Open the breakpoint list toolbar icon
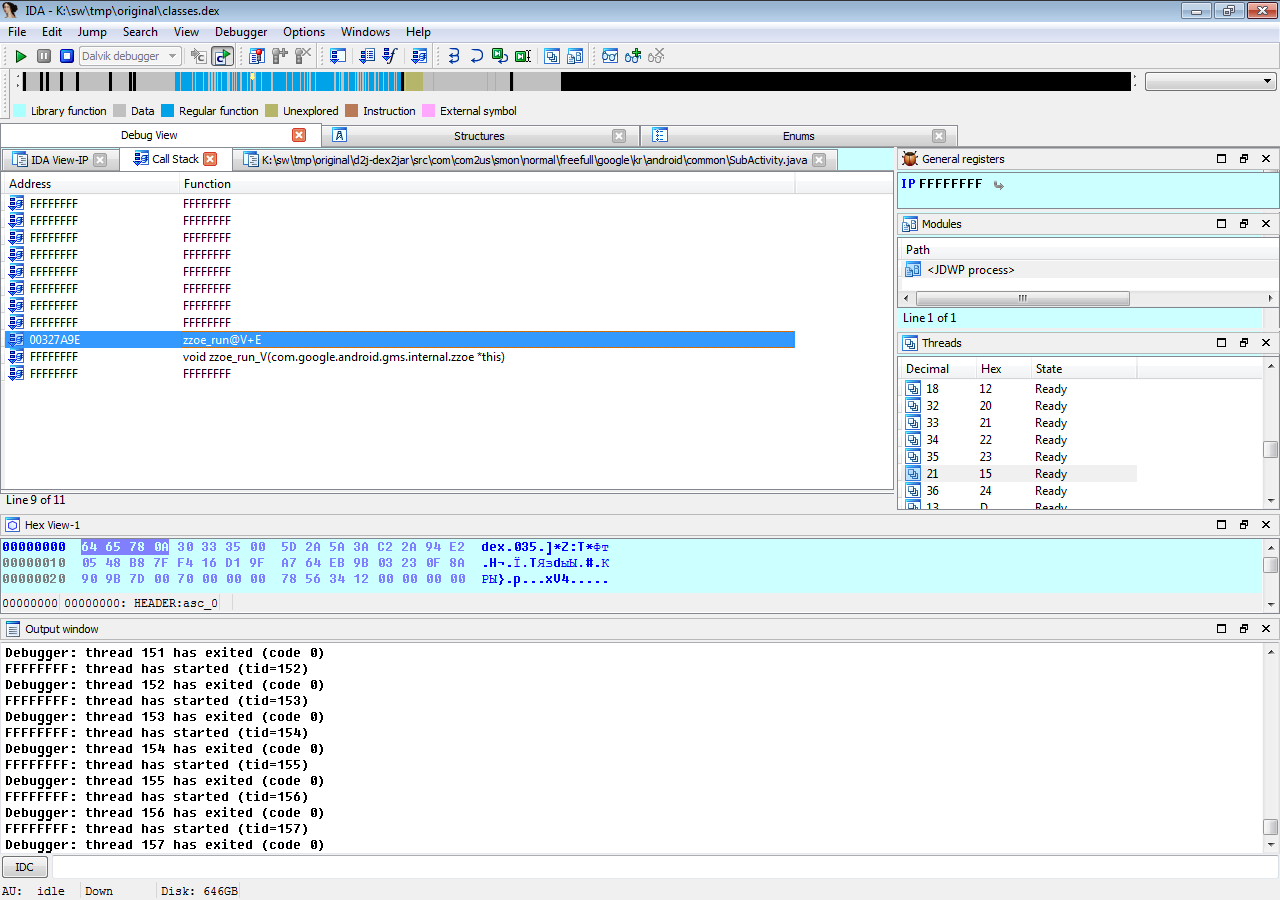 256,56
